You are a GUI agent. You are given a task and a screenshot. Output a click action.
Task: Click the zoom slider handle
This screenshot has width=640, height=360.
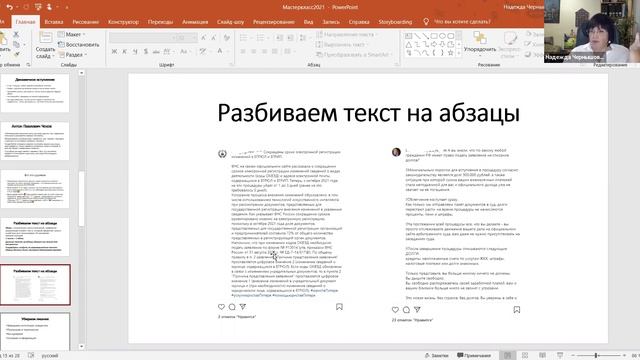point(596,356)
